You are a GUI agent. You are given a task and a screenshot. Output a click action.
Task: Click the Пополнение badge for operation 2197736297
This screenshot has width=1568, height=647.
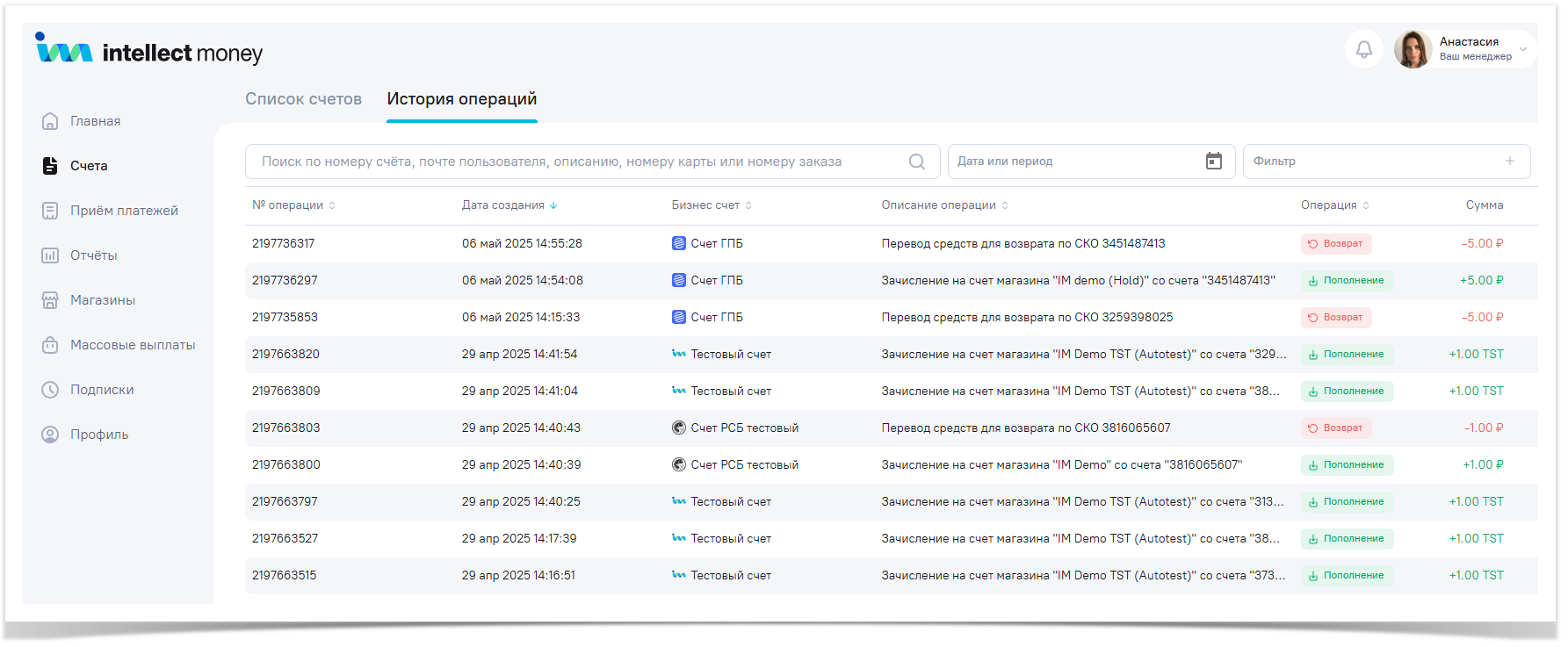click(1346, 281)
